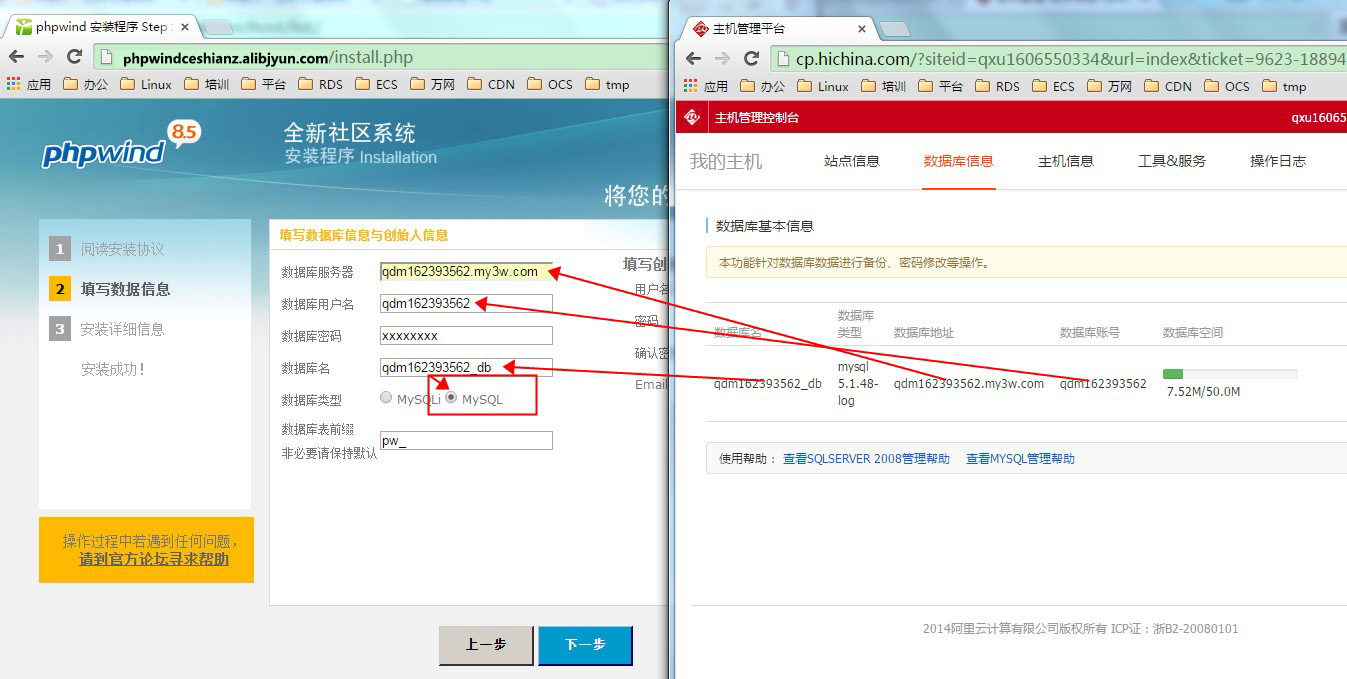Click the phpwind 8.5 logo

120,147
